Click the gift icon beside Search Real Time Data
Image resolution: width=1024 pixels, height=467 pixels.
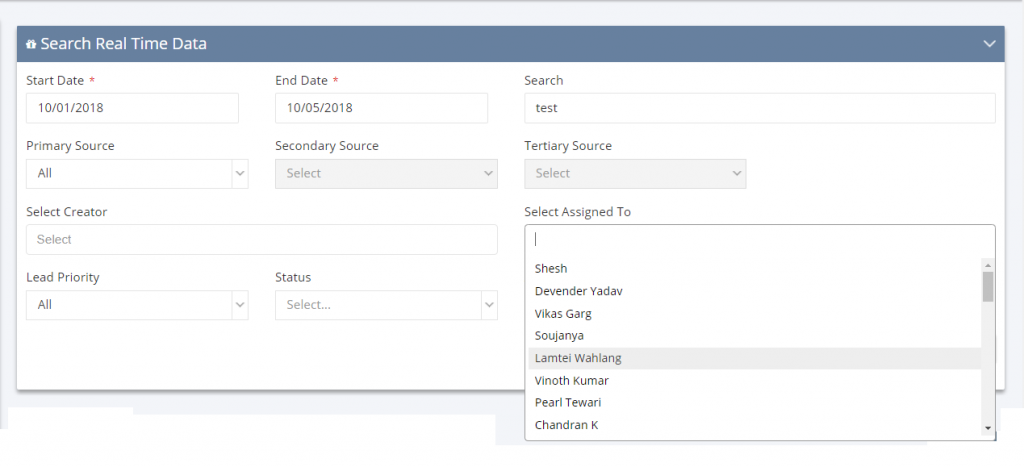[31, 44]
